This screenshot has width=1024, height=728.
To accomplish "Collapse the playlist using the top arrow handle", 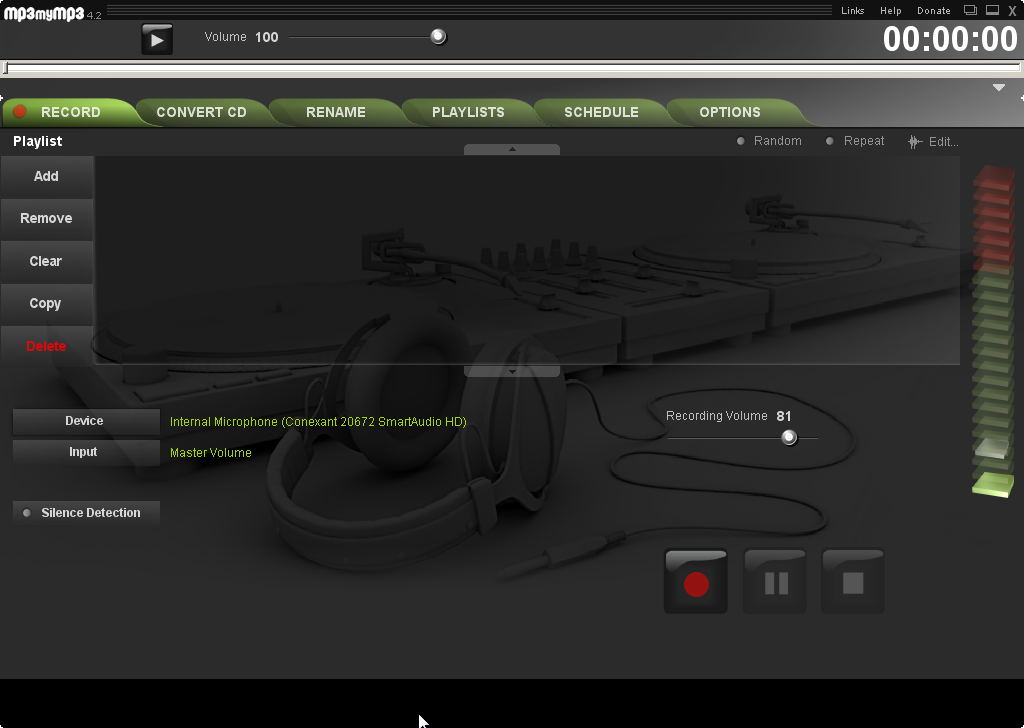I will click(x=512, y=150).
